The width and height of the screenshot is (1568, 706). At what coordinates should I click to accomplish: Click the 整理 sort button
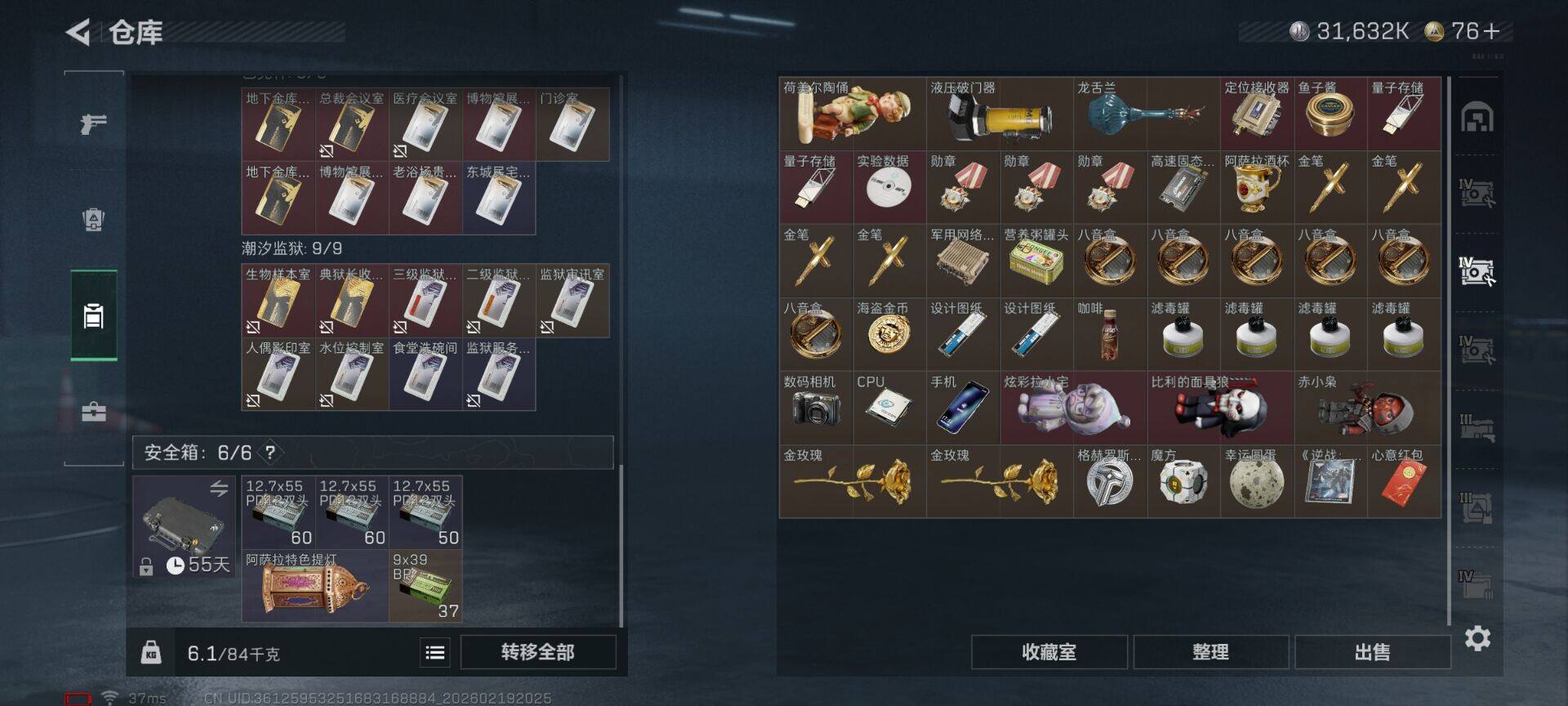(x=1211, y=652)
